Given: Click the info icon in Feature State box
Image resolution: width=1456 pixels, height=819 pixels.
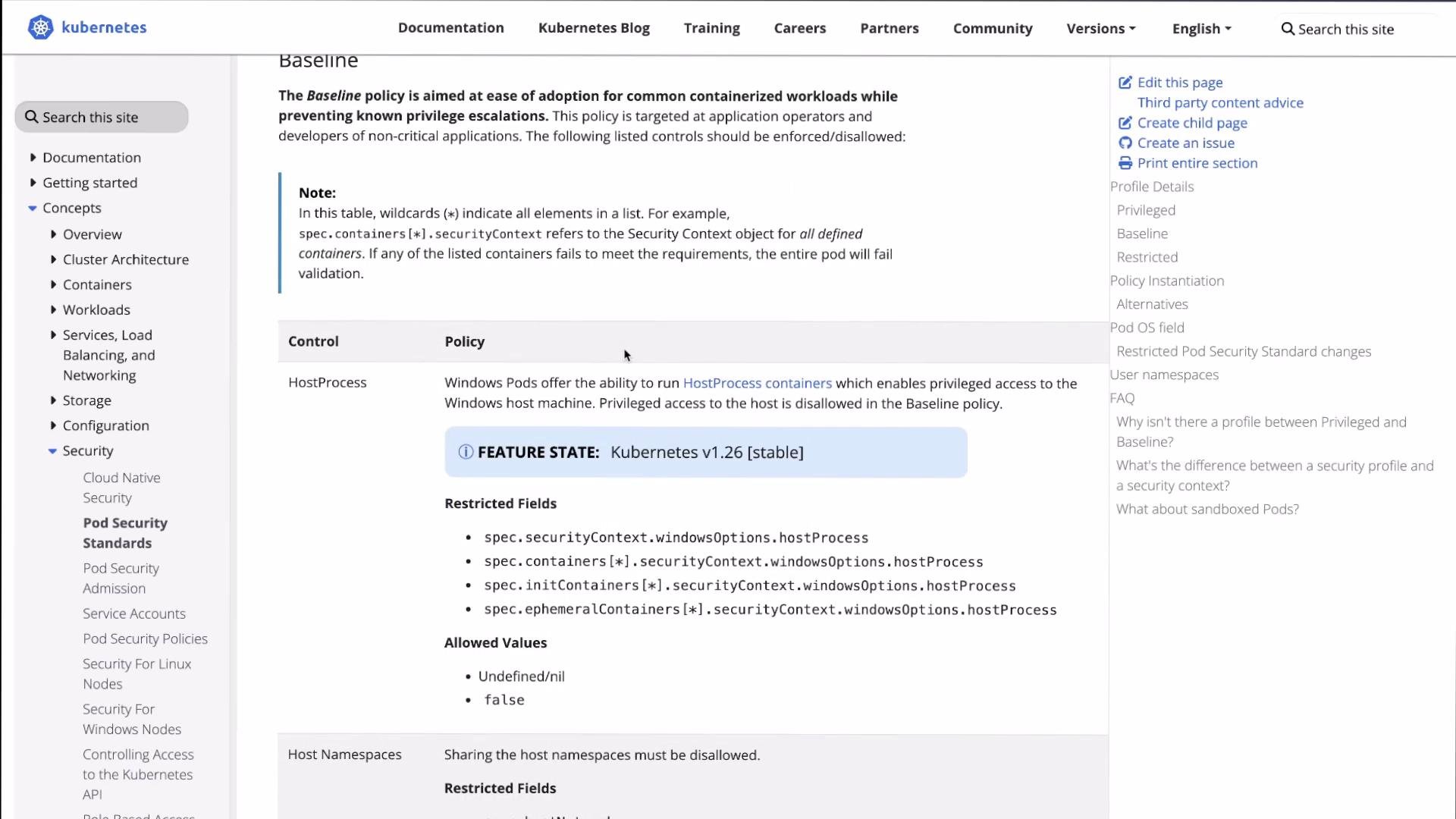Looking at the screenshot, I should (466, 452).
